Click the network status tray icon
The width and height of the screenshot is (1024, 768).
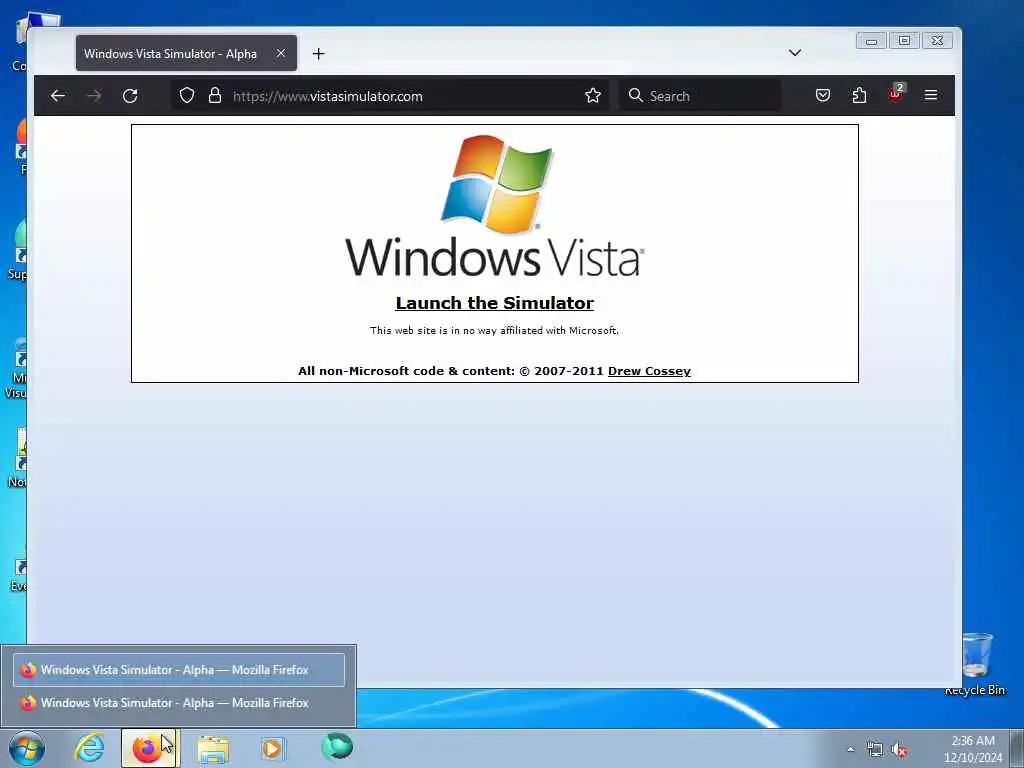click(x=874, y=750)
